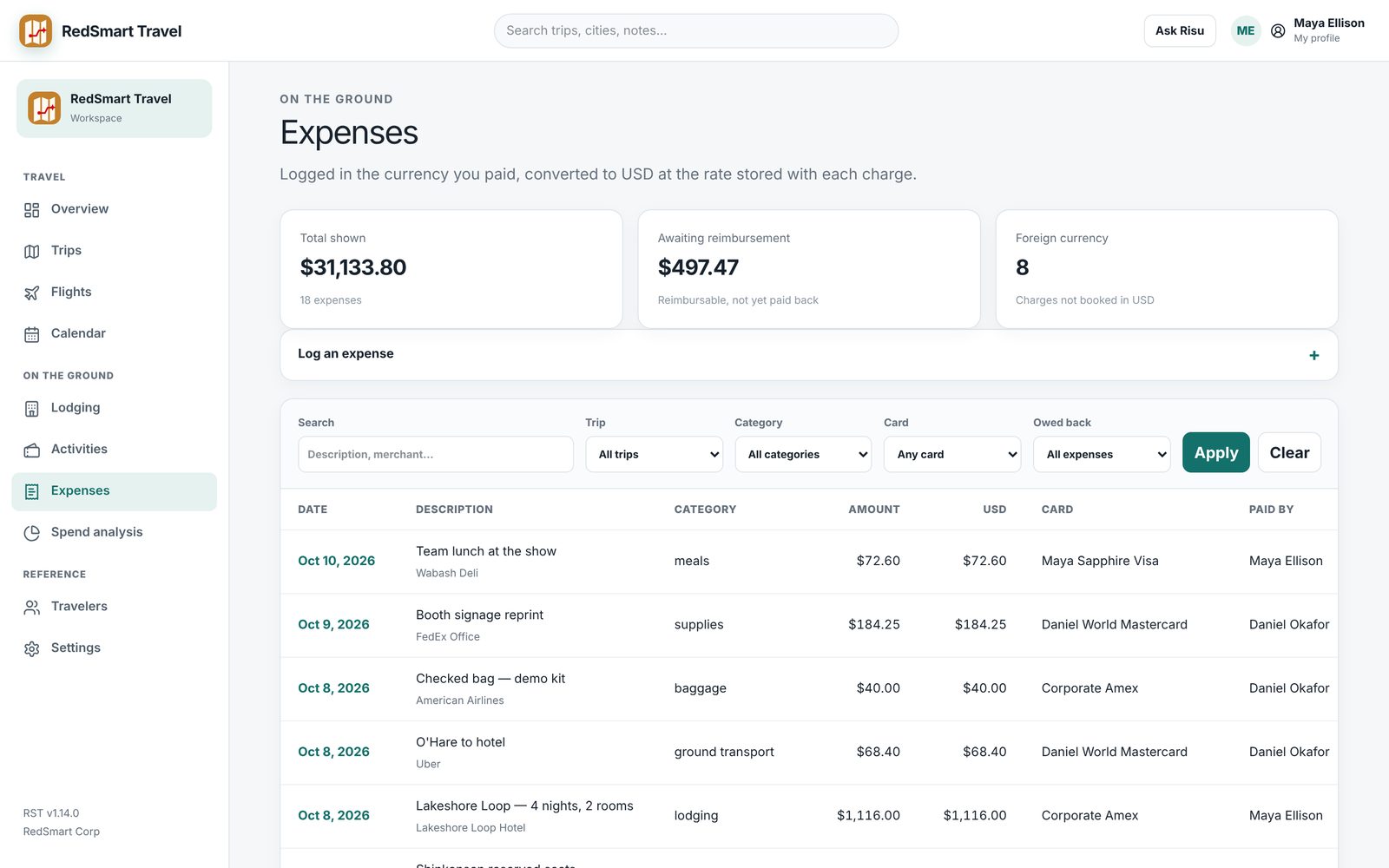The height and width of the screenshot is (868, 1389).
Task: Click the Calendar icon in sidebar
Action: click(x=32, y=334)
